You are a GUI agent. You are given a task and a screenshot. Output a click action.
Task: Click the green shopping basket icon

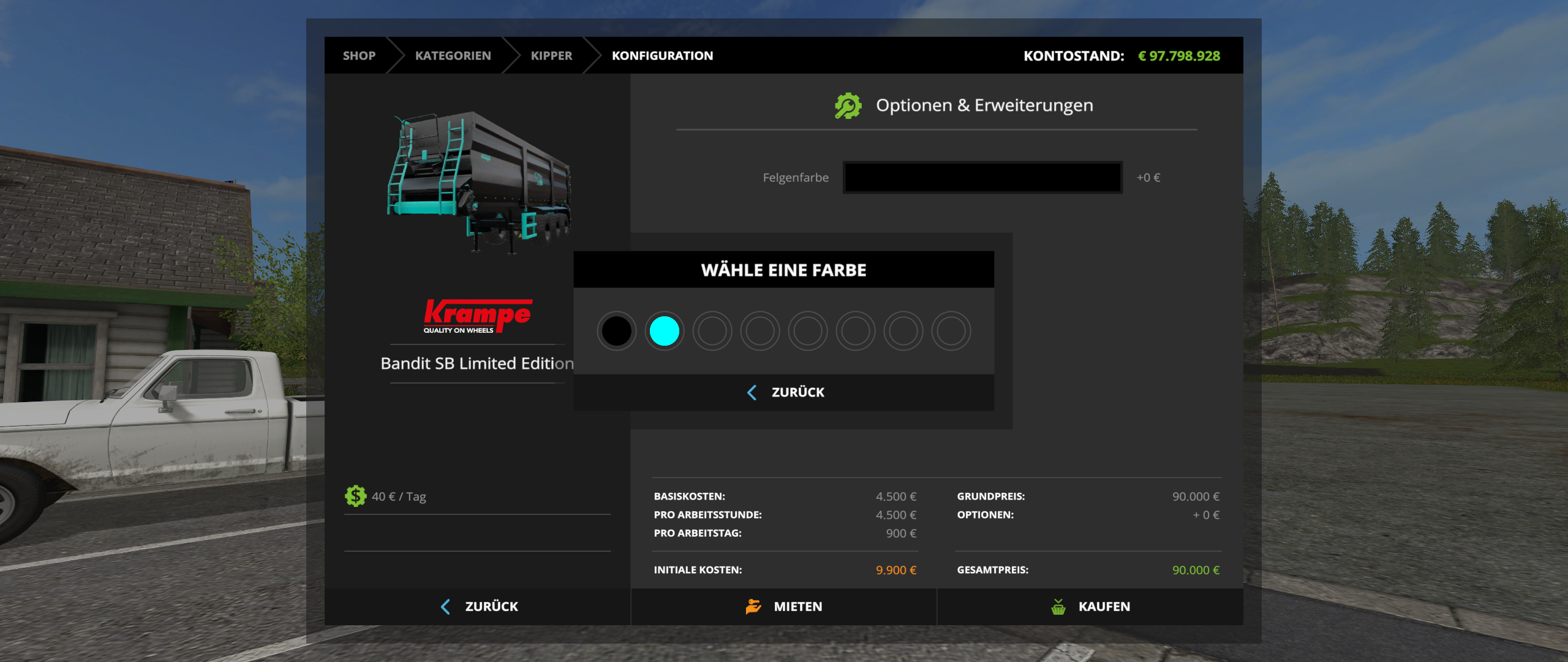tap(1058, 607)
